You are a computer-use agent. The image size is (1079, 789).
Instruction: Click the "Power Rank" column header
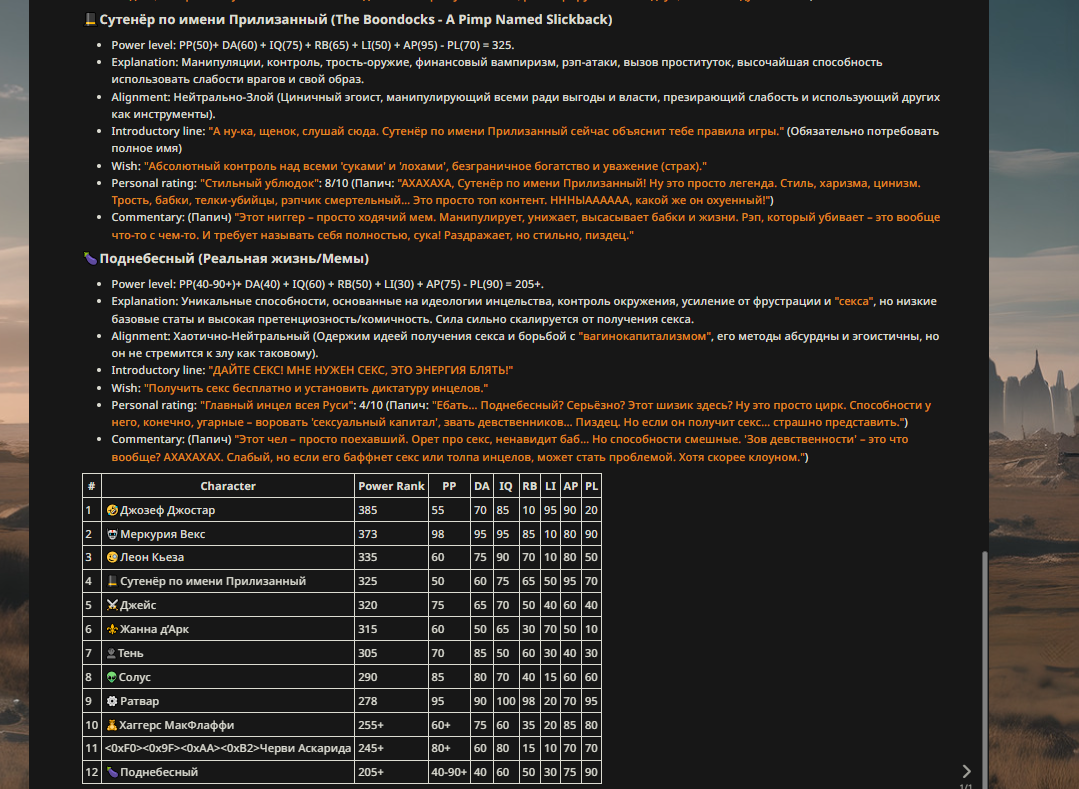(x=391, y=486)
